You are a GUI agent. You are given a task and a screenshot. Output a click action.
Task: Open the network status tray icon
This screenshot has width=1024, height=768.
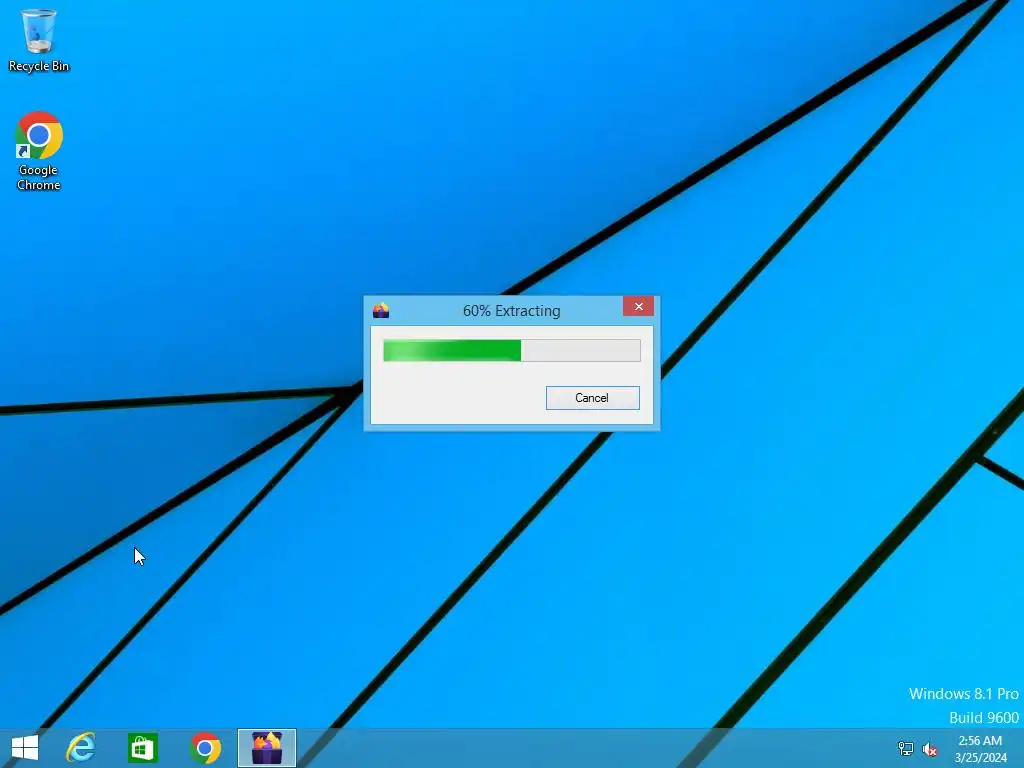906,749
